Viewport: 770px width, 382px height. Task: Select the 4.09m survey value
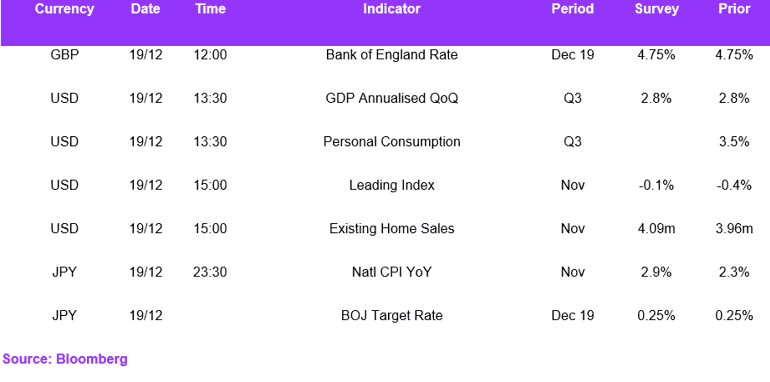[x=656, y=228]
